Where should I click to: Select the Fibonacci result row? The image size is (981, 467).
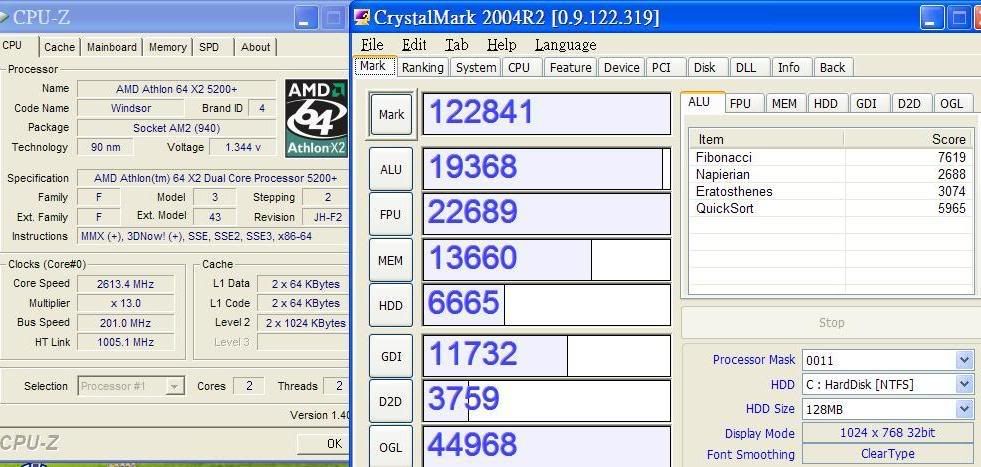tap(831, 157)
